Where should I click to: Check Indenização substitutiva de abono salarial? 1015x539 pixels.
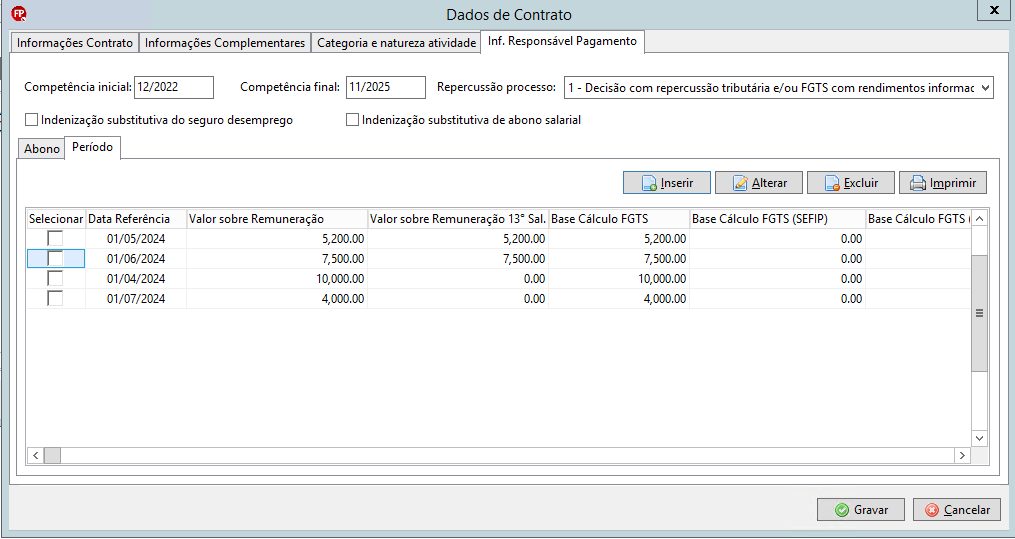pyautogui.click(x=352, y=120)
